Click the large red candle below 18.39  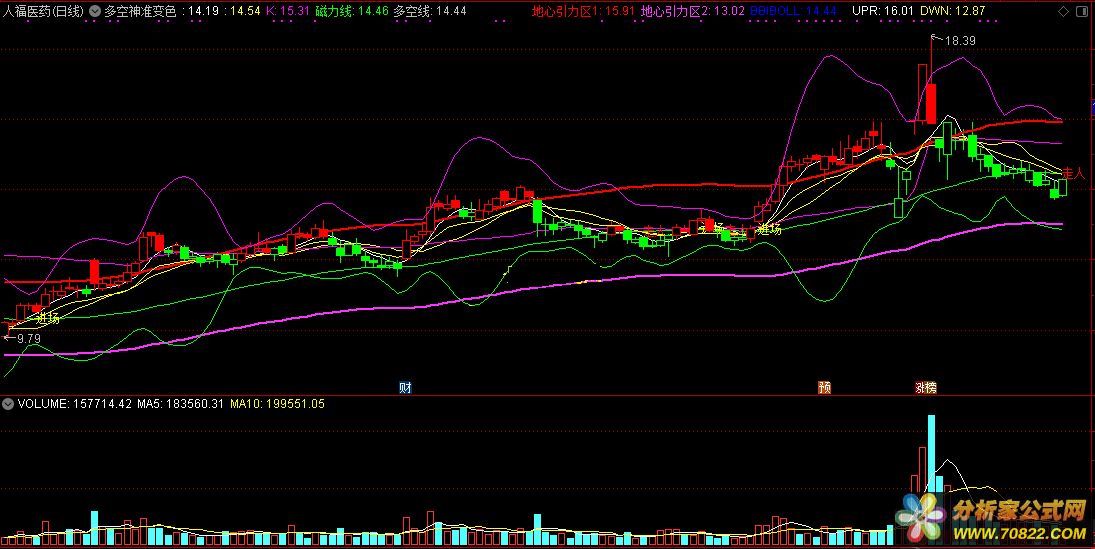pyautogui.click(x=931, y=102)
